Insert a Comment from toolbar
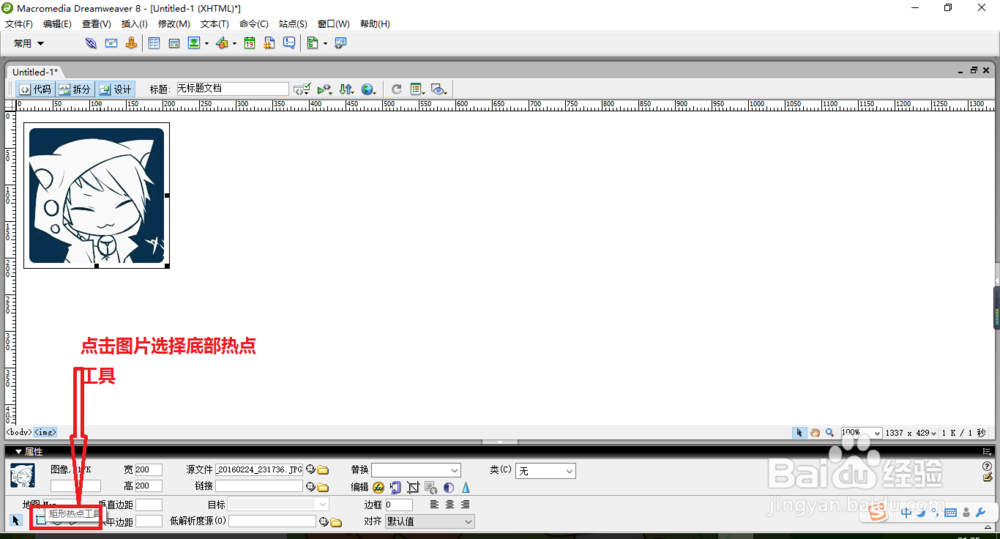 tap(290, 43)
